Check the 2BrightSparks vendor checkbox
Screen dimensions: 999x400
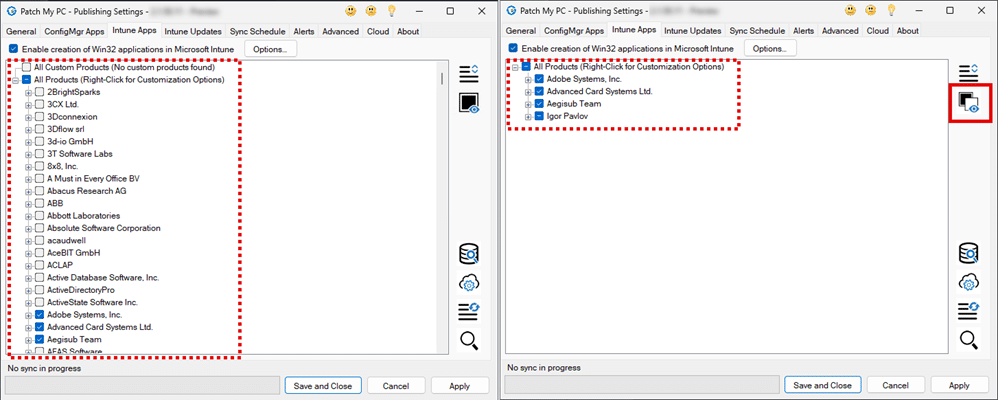point(39,92)
